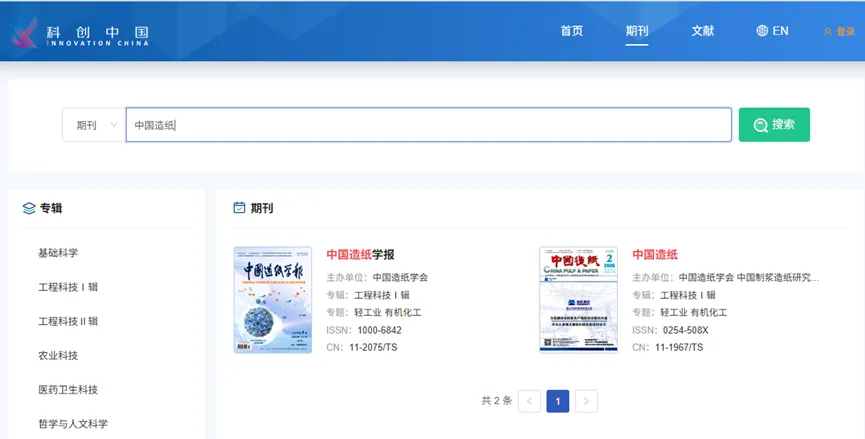Open the 中国造纸学报 cover thumbnail

pyautogui.click(x=273, y=299)
